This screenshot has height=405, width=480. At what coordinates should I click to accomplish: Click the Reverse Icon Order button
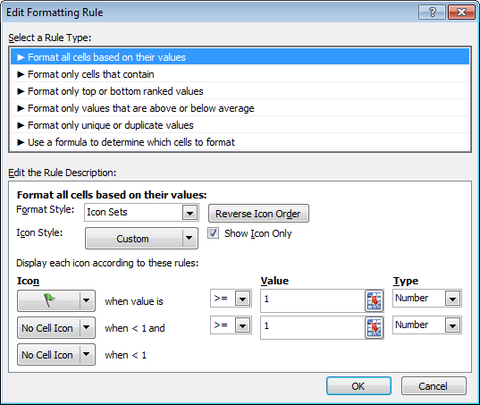tap(258, 213)
